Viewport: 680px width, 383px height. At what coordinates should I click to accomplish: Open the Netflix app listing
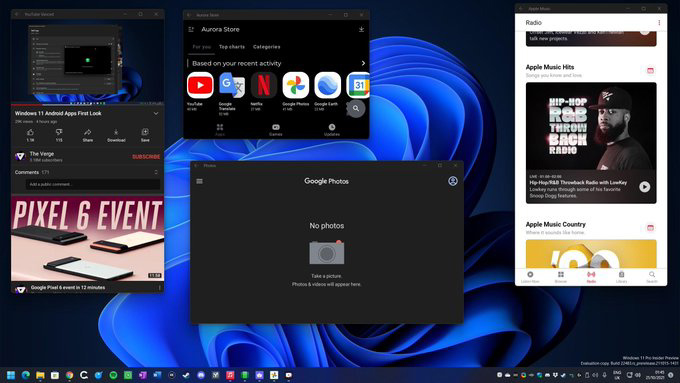[x=264, y=85]
